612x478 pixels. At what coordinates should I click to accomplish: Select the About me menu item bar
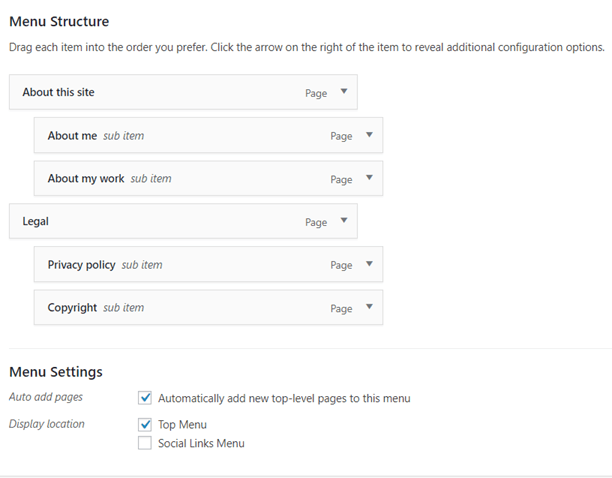tap(208, 135)
